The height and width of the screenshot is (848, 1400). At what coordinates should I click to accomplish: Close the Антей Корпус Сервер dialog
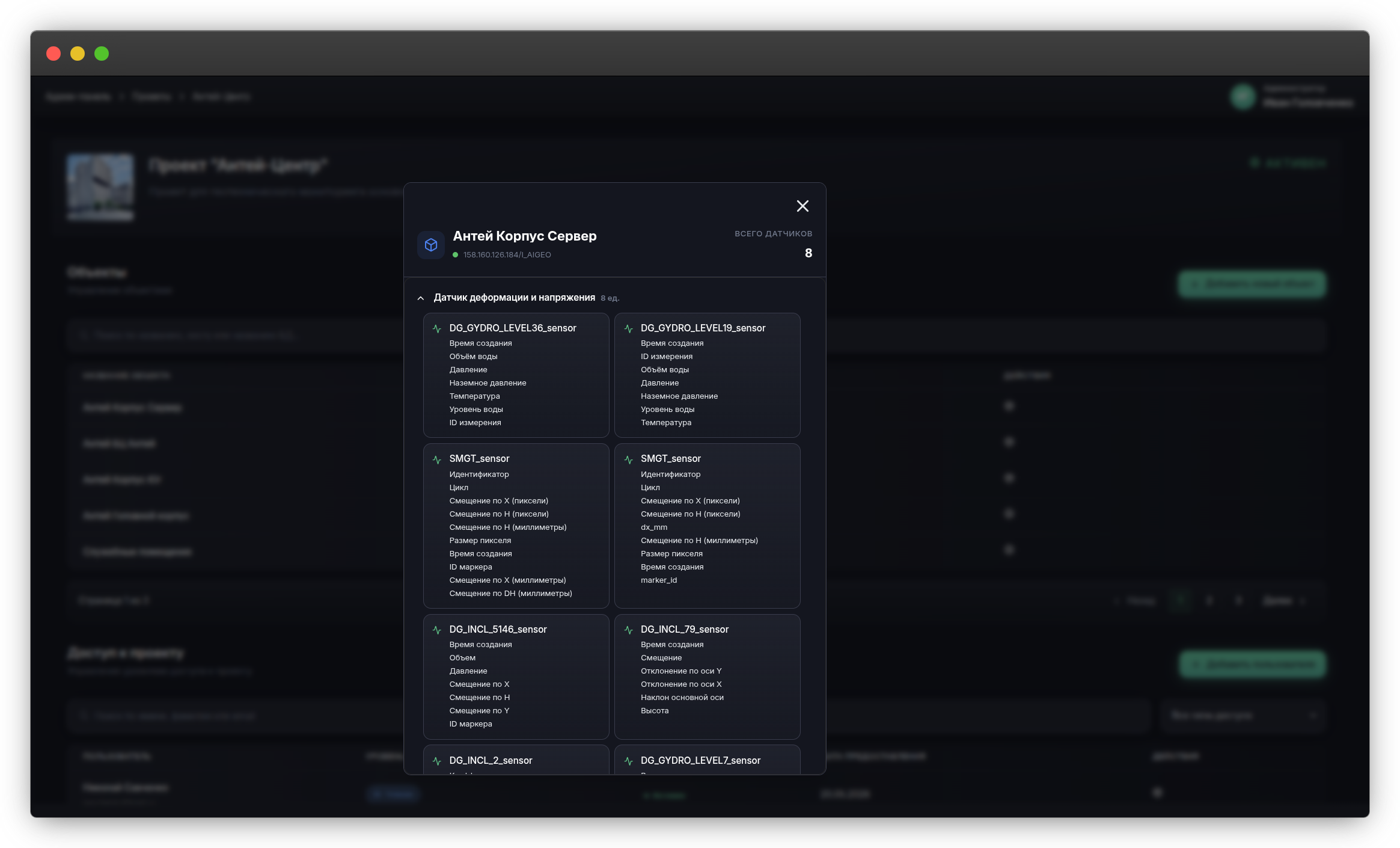tap(802, 206)
